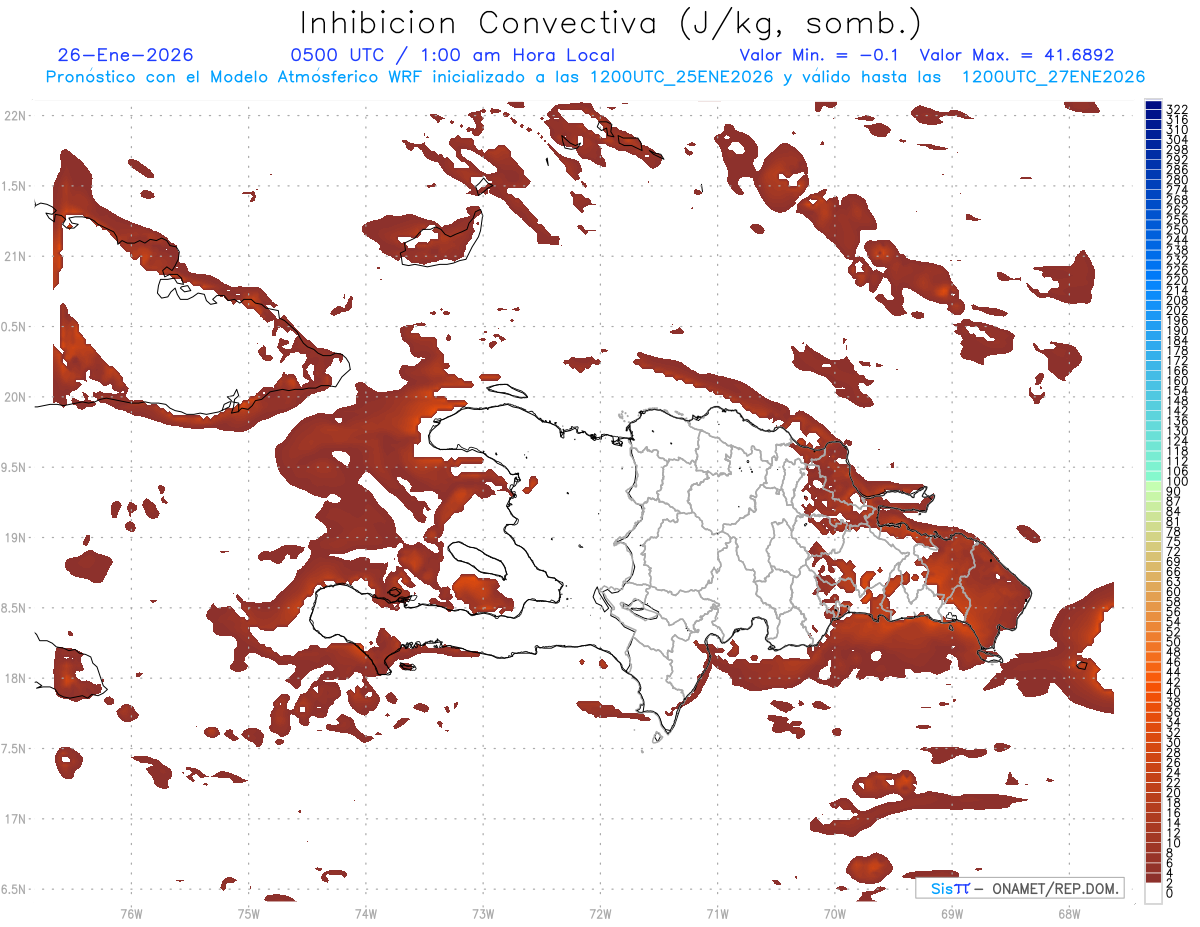
Task: Click the colorbar value "202"
Action: (x=1177, y=310)
